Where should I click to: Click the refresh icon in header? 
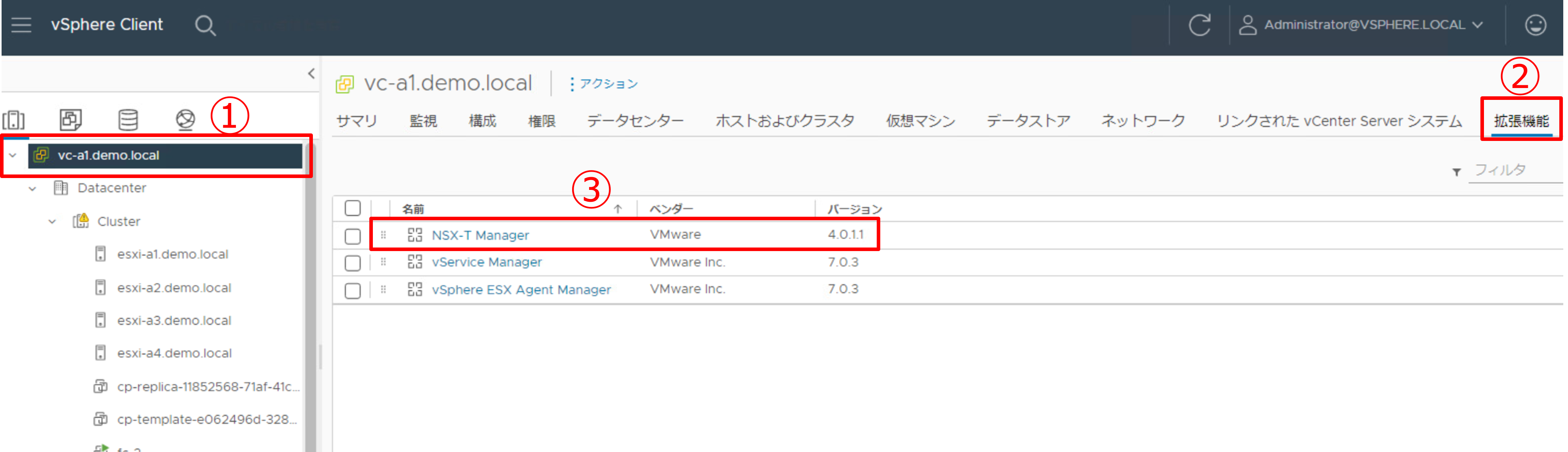point(1199,25)
